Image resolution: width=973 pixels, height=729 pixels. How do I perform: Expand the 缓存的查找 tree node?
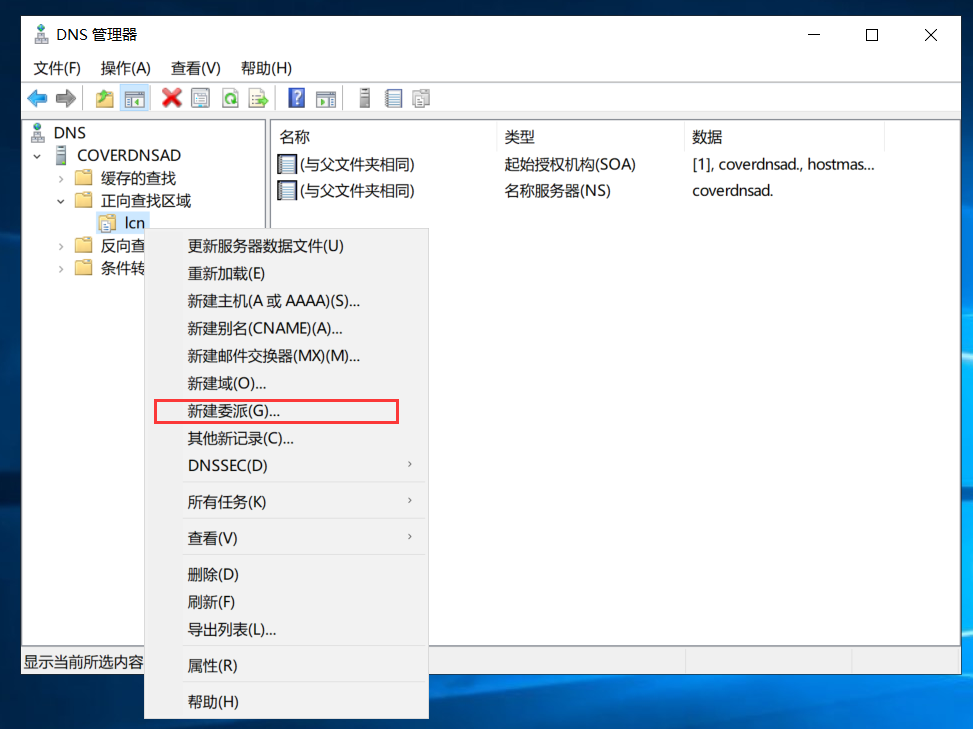point(61,178)
